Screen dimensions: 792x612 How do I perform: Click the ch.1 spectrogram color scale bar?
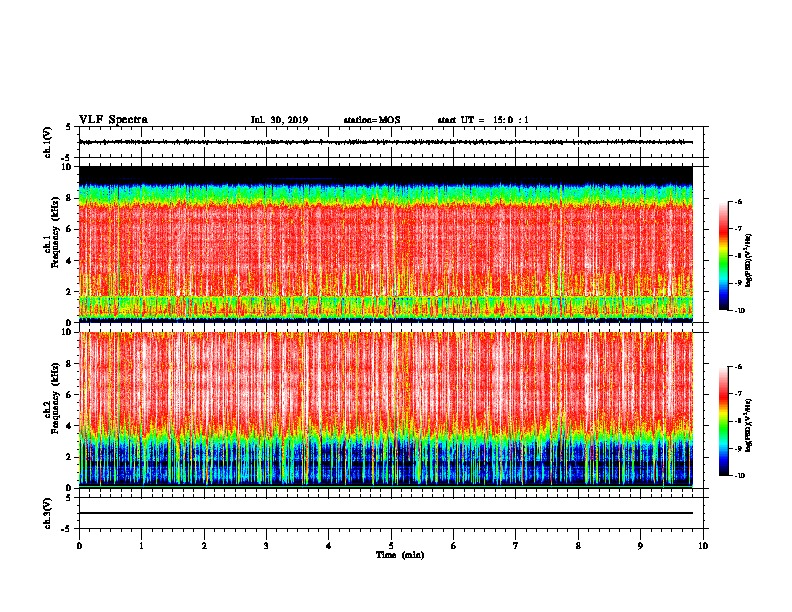pos(723,256)
